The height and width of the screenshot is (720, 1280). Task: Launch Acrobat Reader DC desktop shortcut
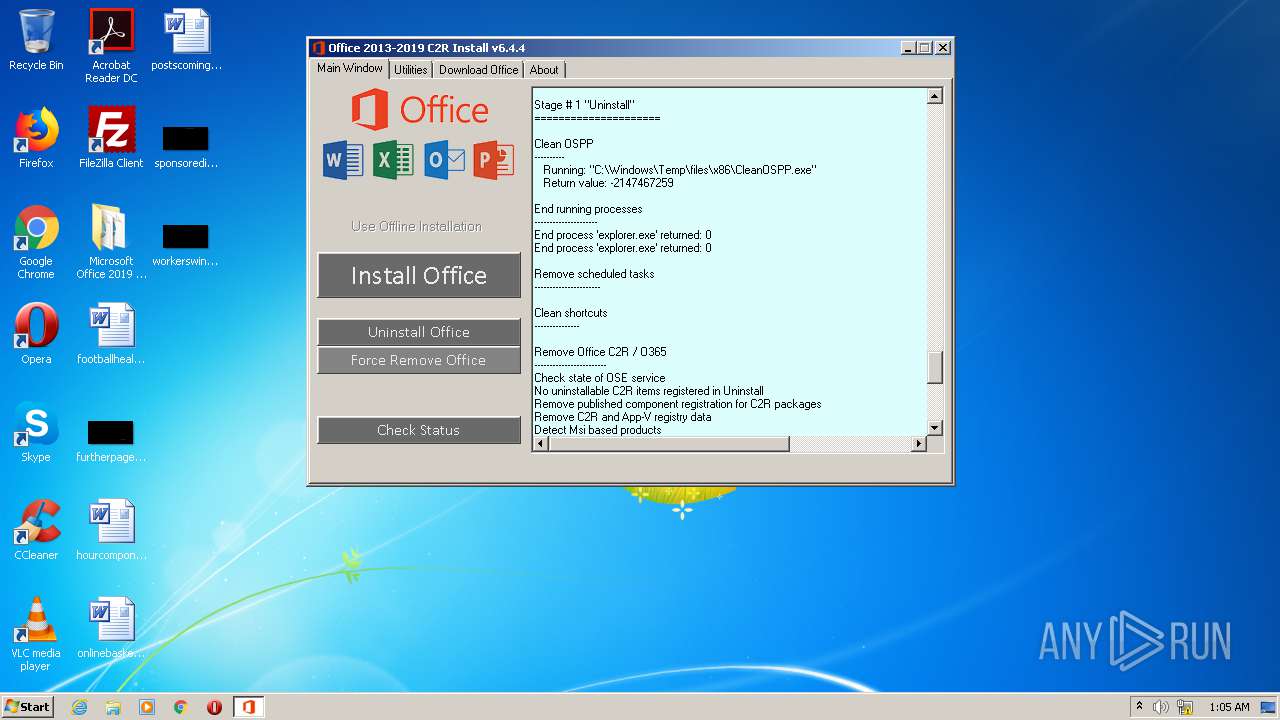111,46
